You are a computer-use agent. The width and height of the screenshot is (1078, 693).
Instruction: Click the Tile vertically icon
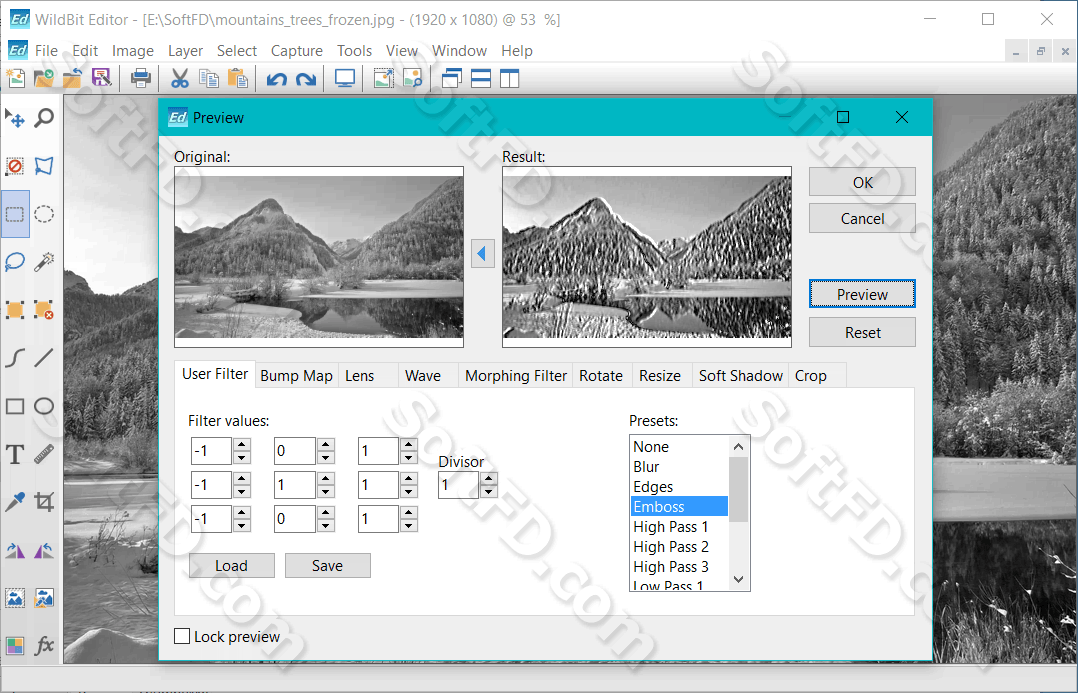click(x=509, y=78)
